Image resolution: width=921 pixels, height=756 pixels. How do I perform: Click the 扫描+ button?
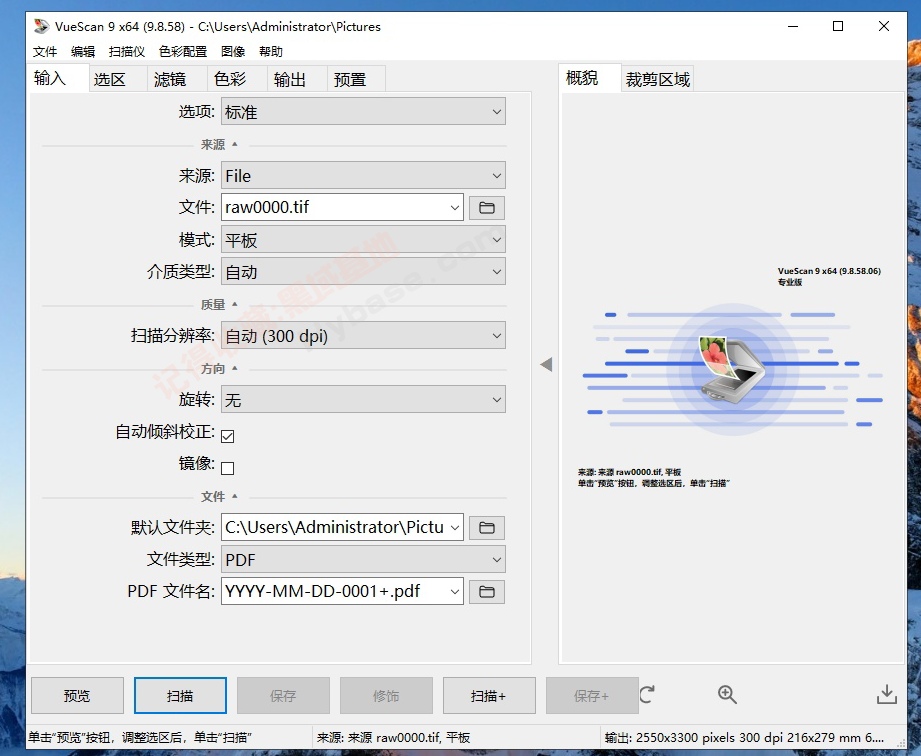coord(489,695)
